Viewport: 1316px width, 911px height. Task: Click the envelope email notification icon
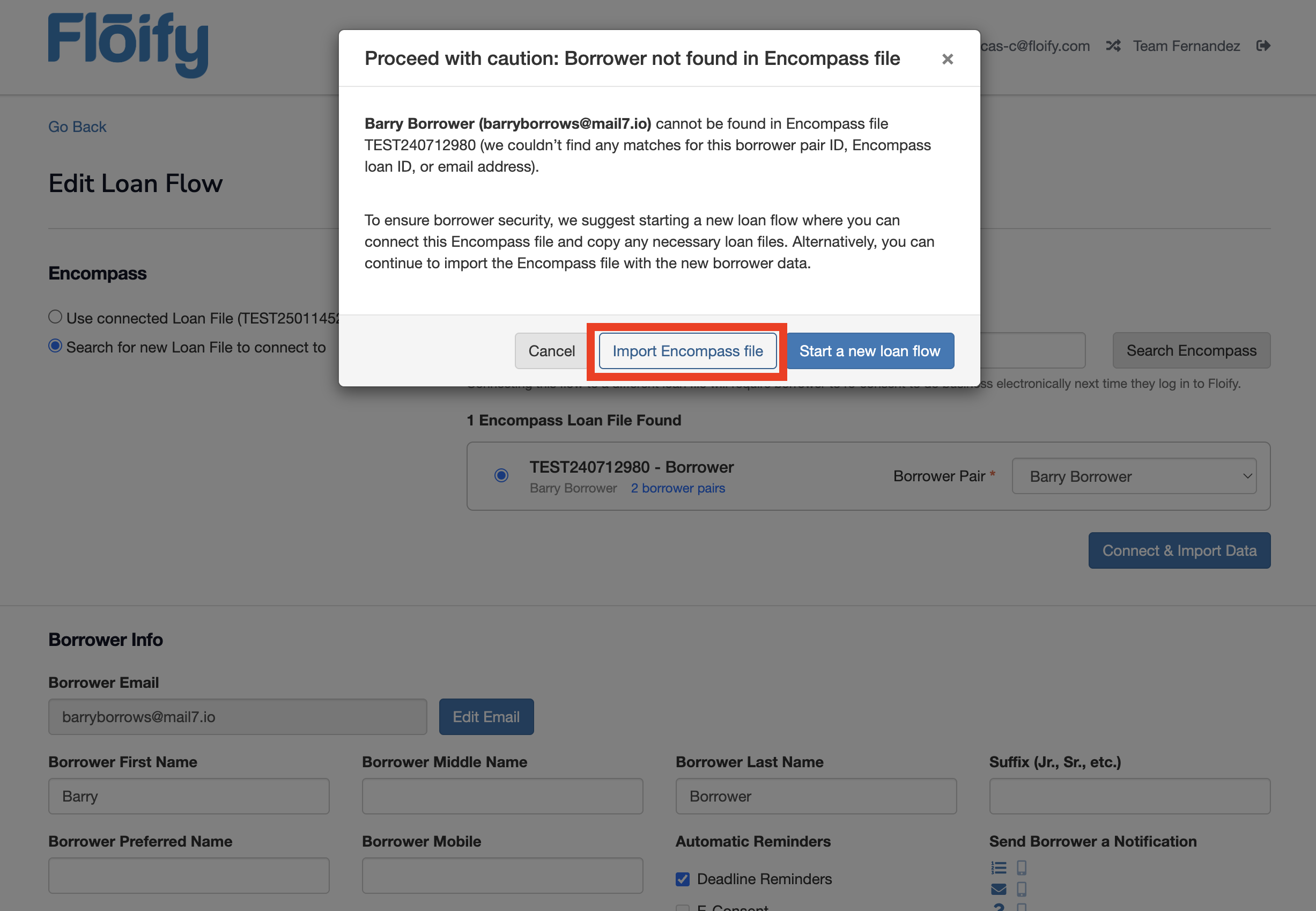tap(999, 889)
